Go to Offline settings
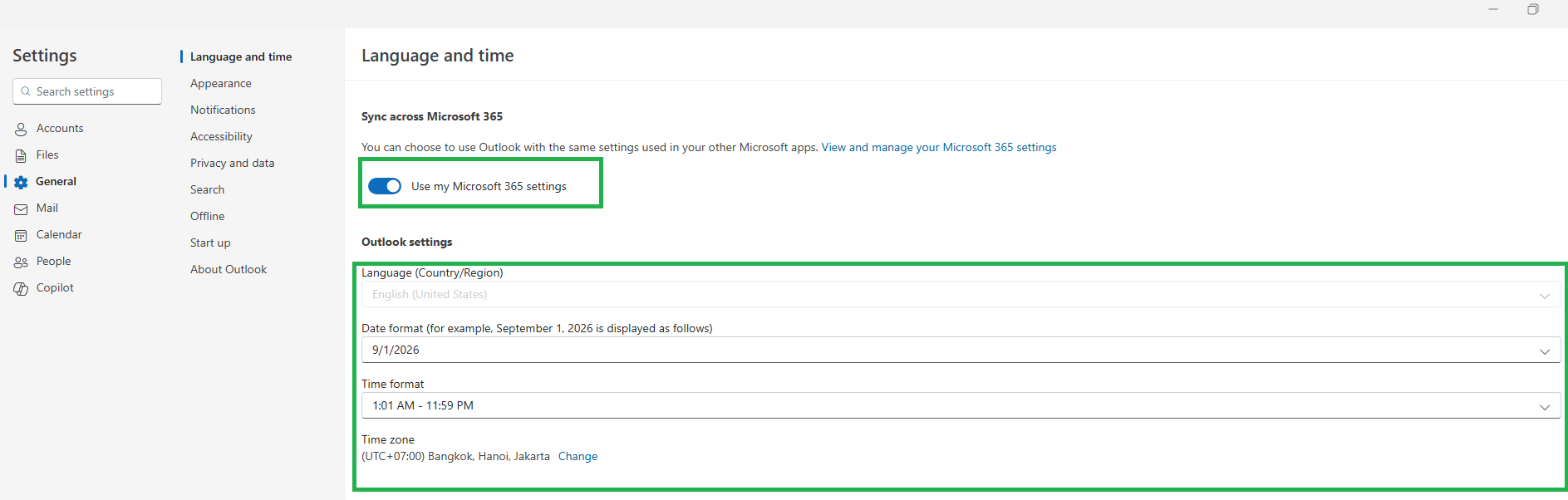 click(x=207, y=216)
